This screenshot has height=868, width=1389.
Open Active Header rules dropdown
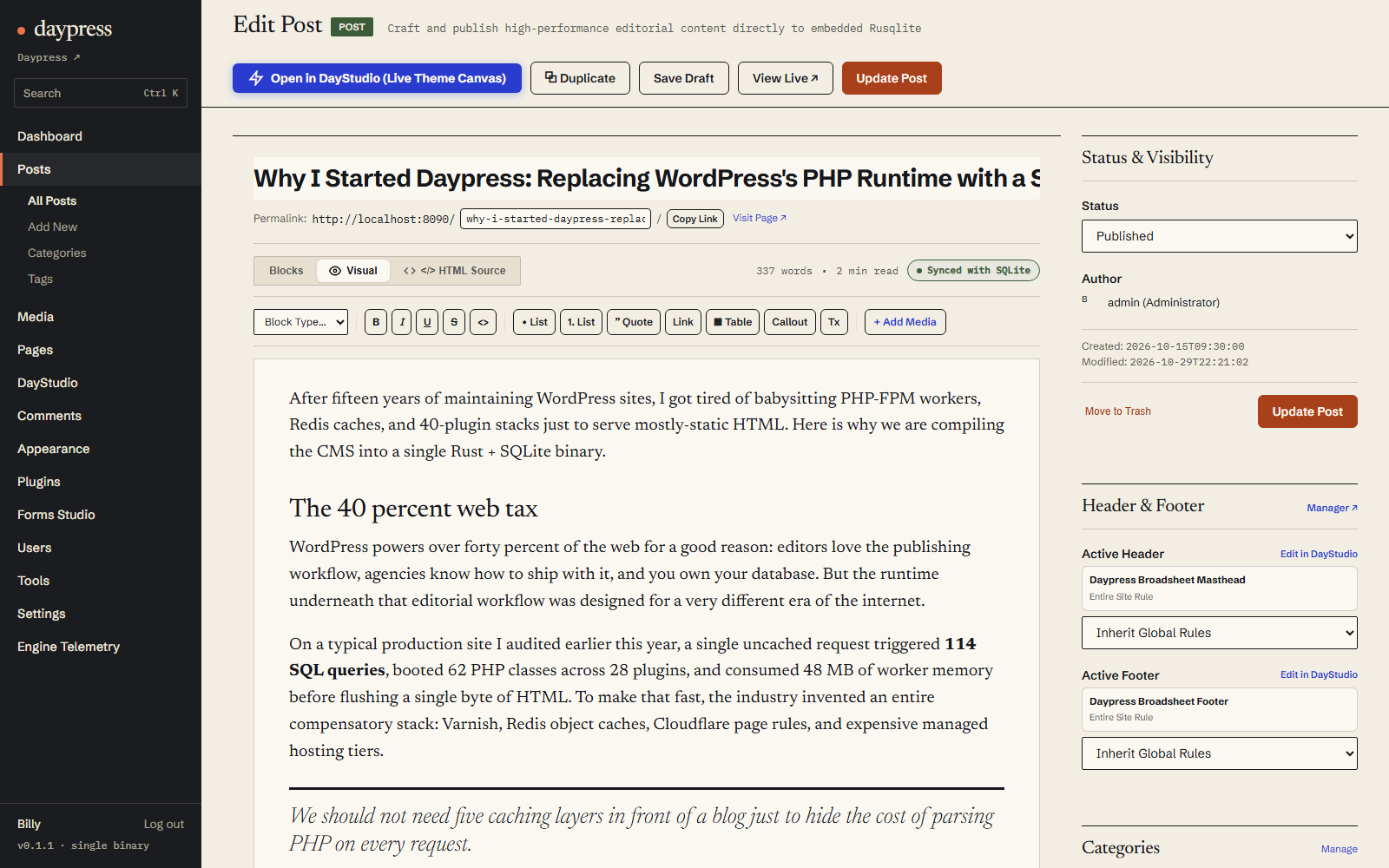(1219, 633)
